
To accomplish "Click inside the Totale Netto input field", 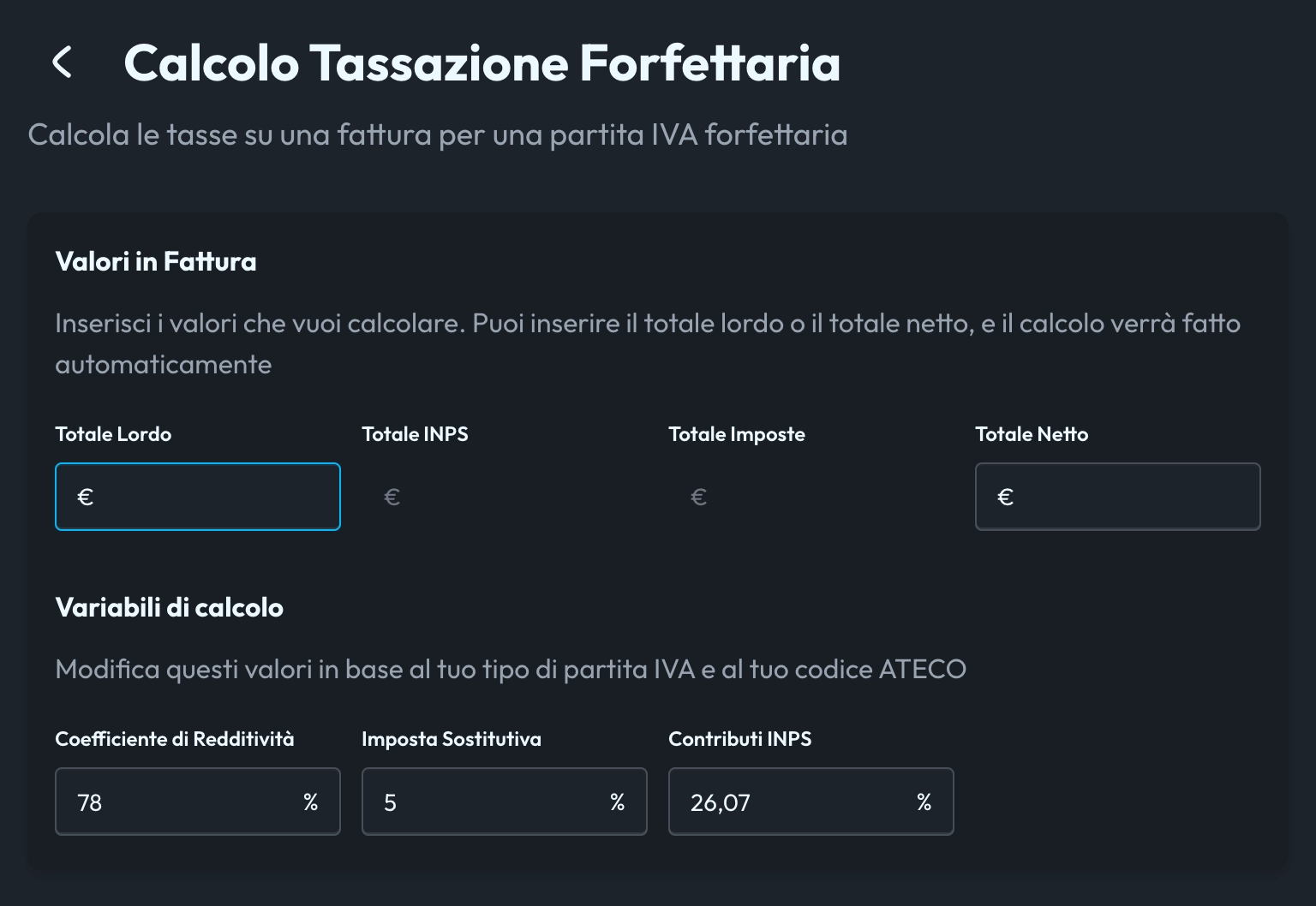I will pos(1117,497).
